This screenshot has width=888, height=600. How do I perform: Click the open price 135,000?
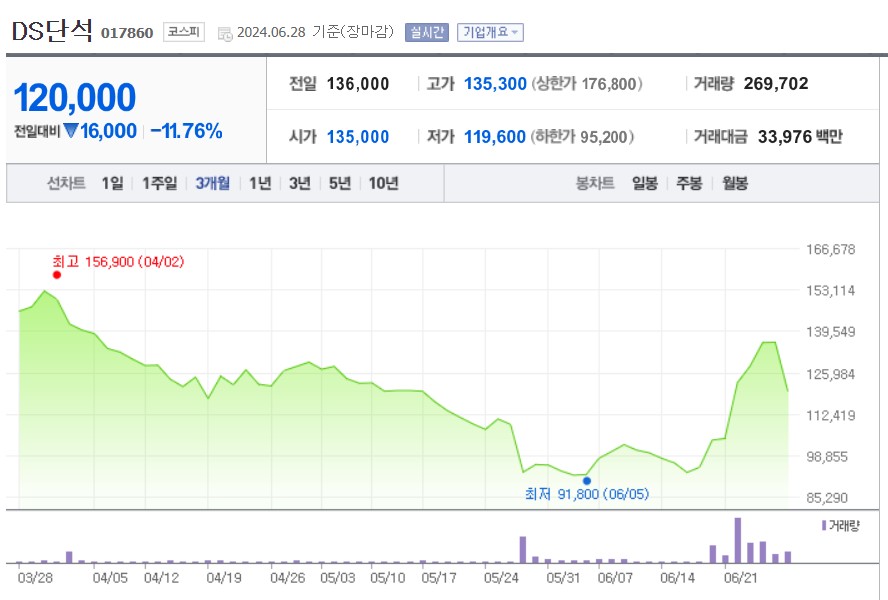coord(358,137)
